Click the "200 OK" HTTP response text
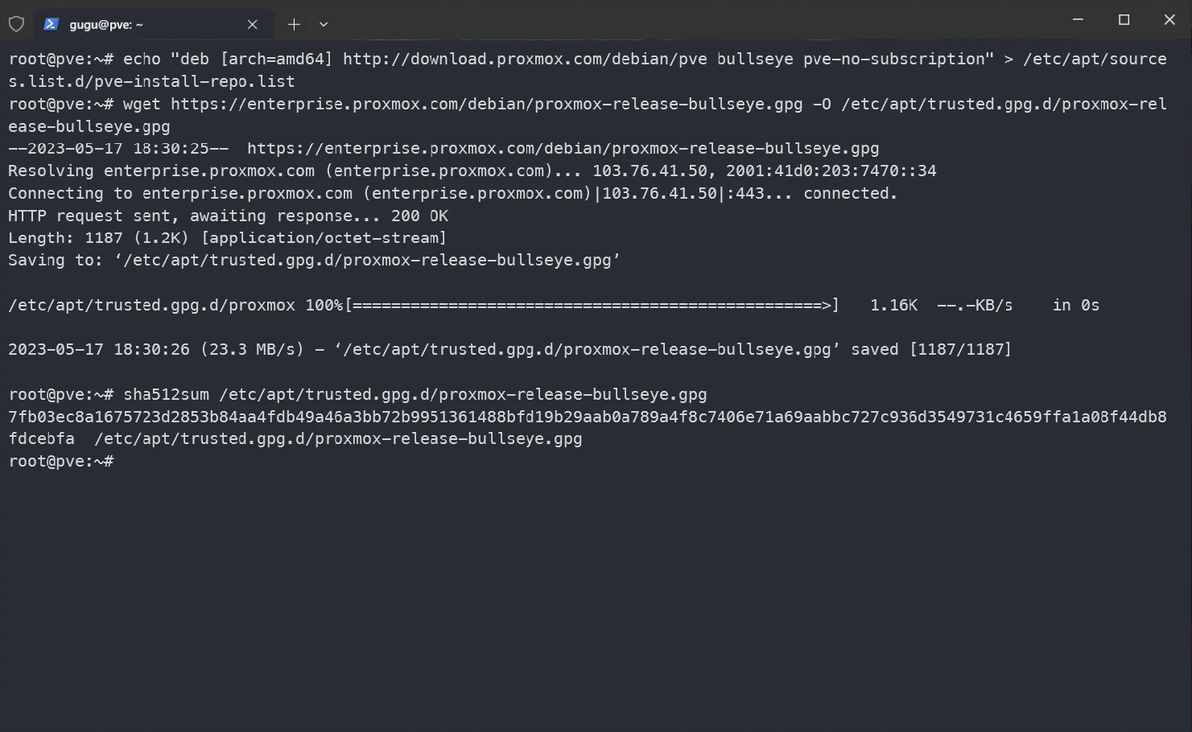Screen dimensions: 1192x732 pyautogui.click(x=419, y=216)
